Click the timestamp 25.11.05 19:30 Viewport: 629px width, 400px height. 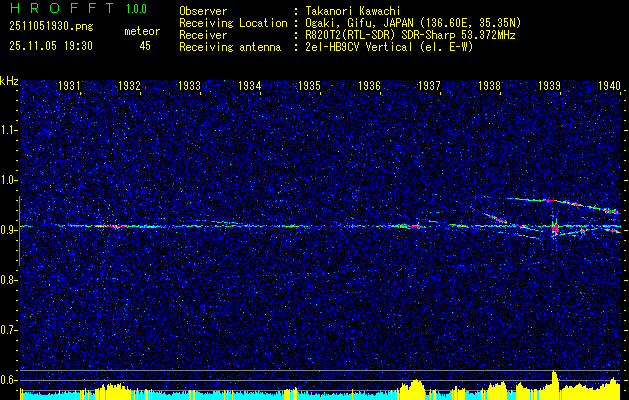[51, 46]
